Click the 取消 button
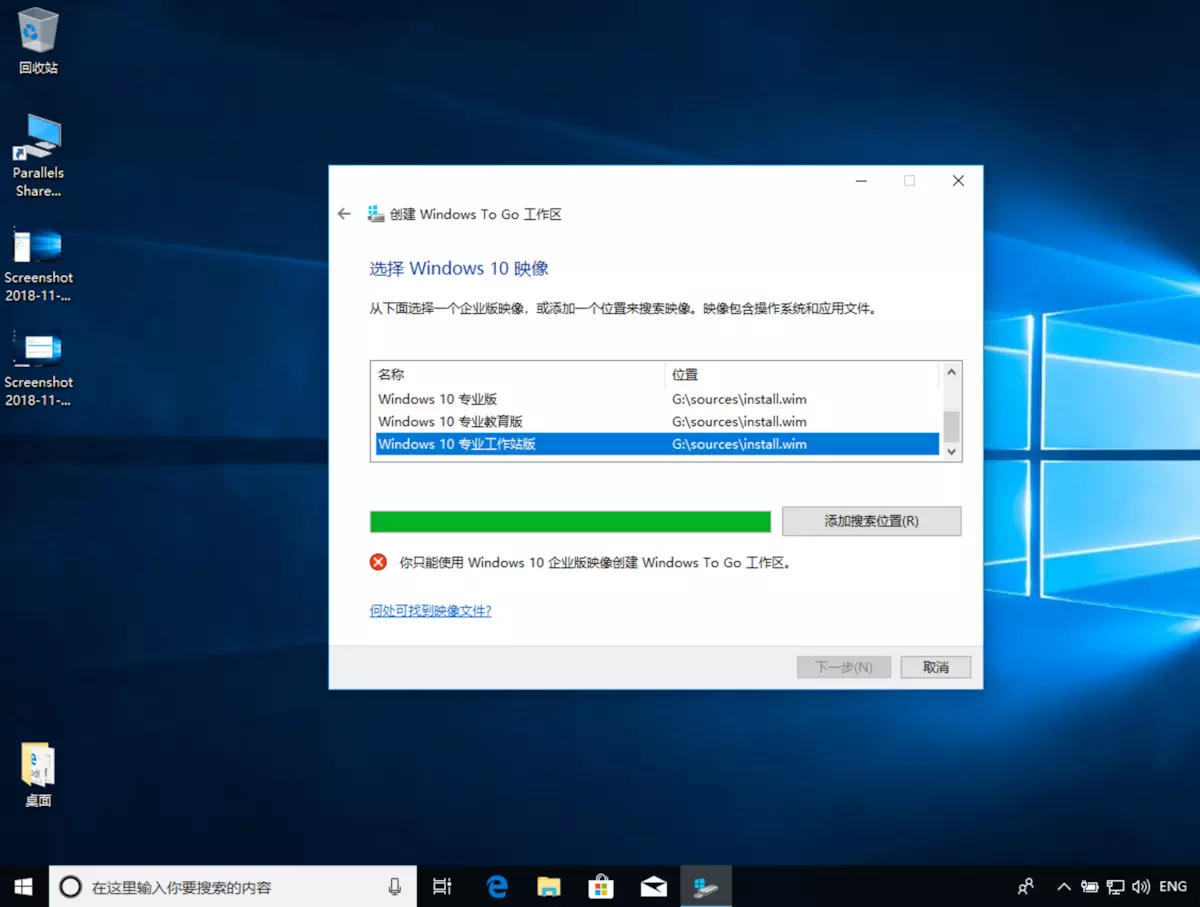Image resolution: width=1200 pixels, height=907 pixels. (x=935, y=667)
